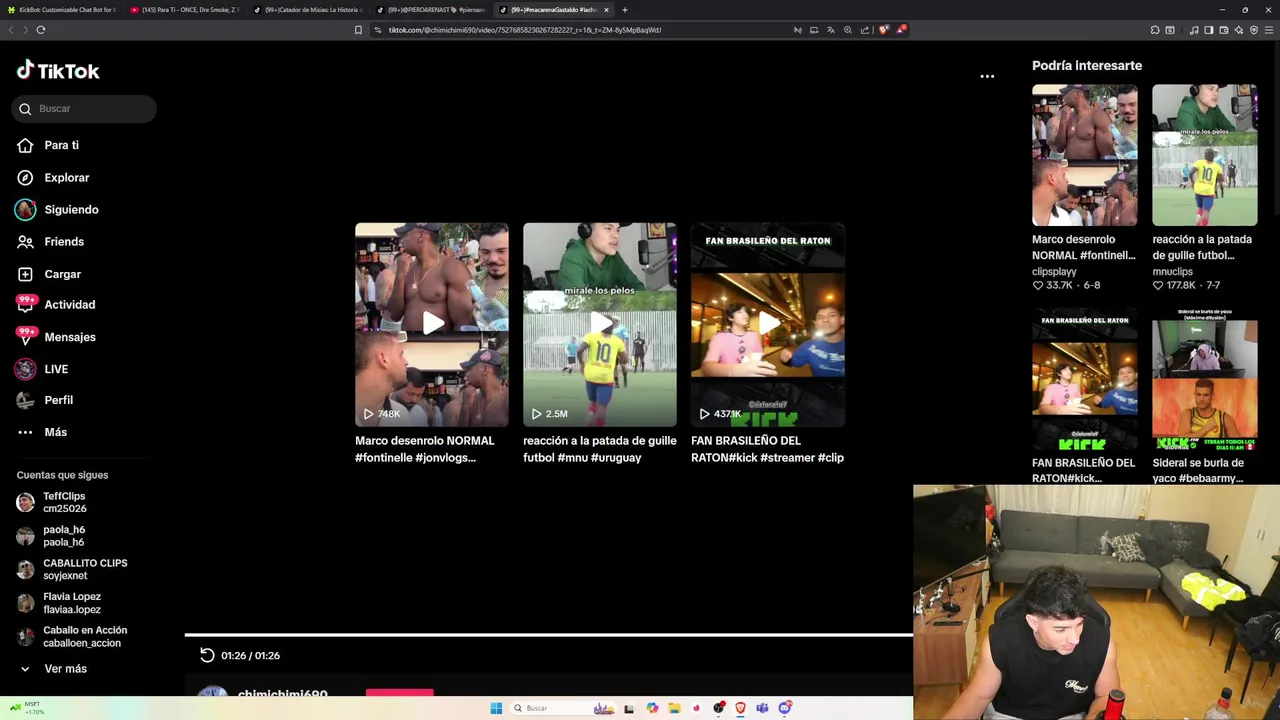Click the replay icon beside 01:26

[x=207, y=655]
